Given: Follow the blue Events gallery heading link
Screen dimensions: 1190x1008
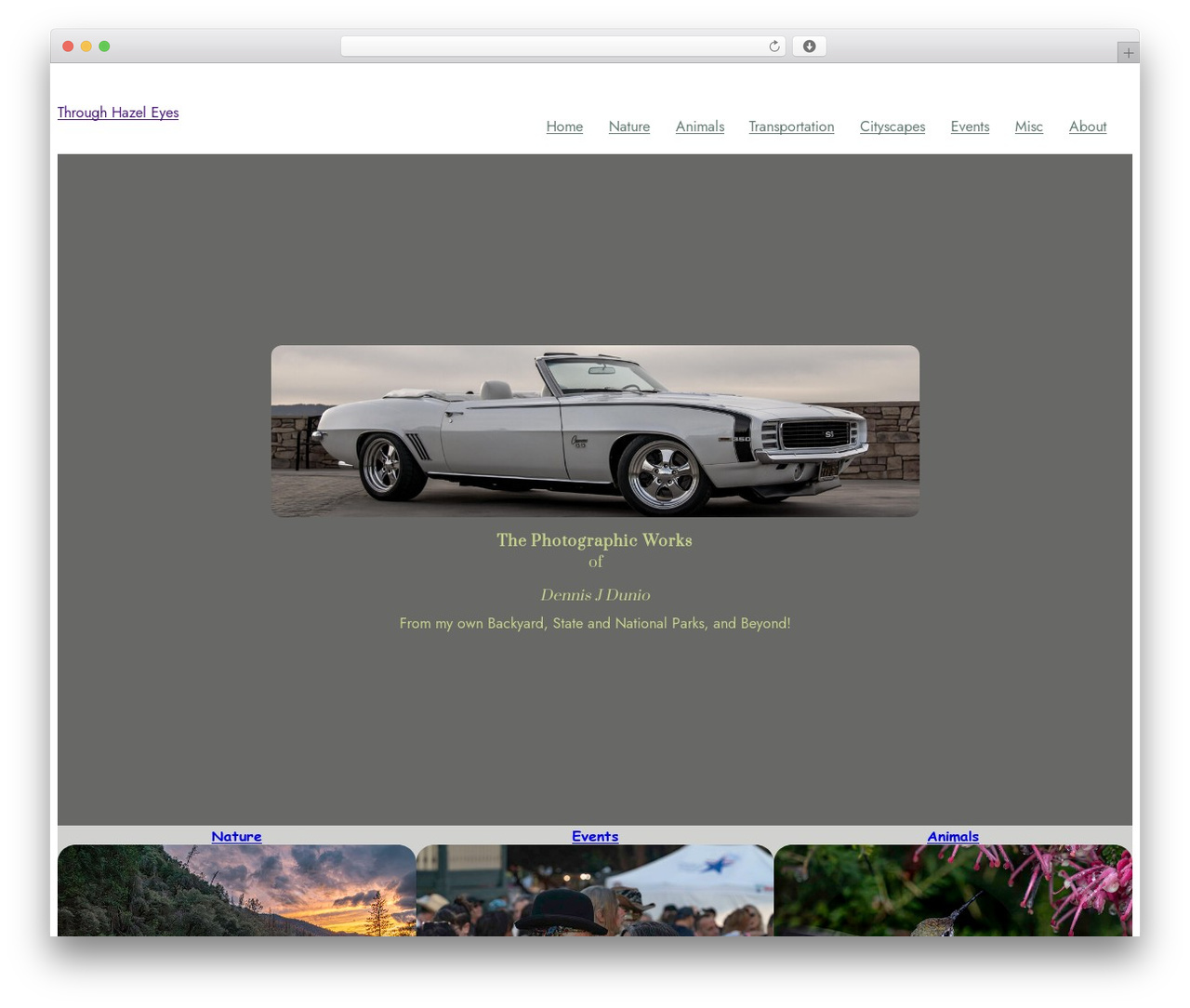Looking at the screenshot, I should point(595,836).
